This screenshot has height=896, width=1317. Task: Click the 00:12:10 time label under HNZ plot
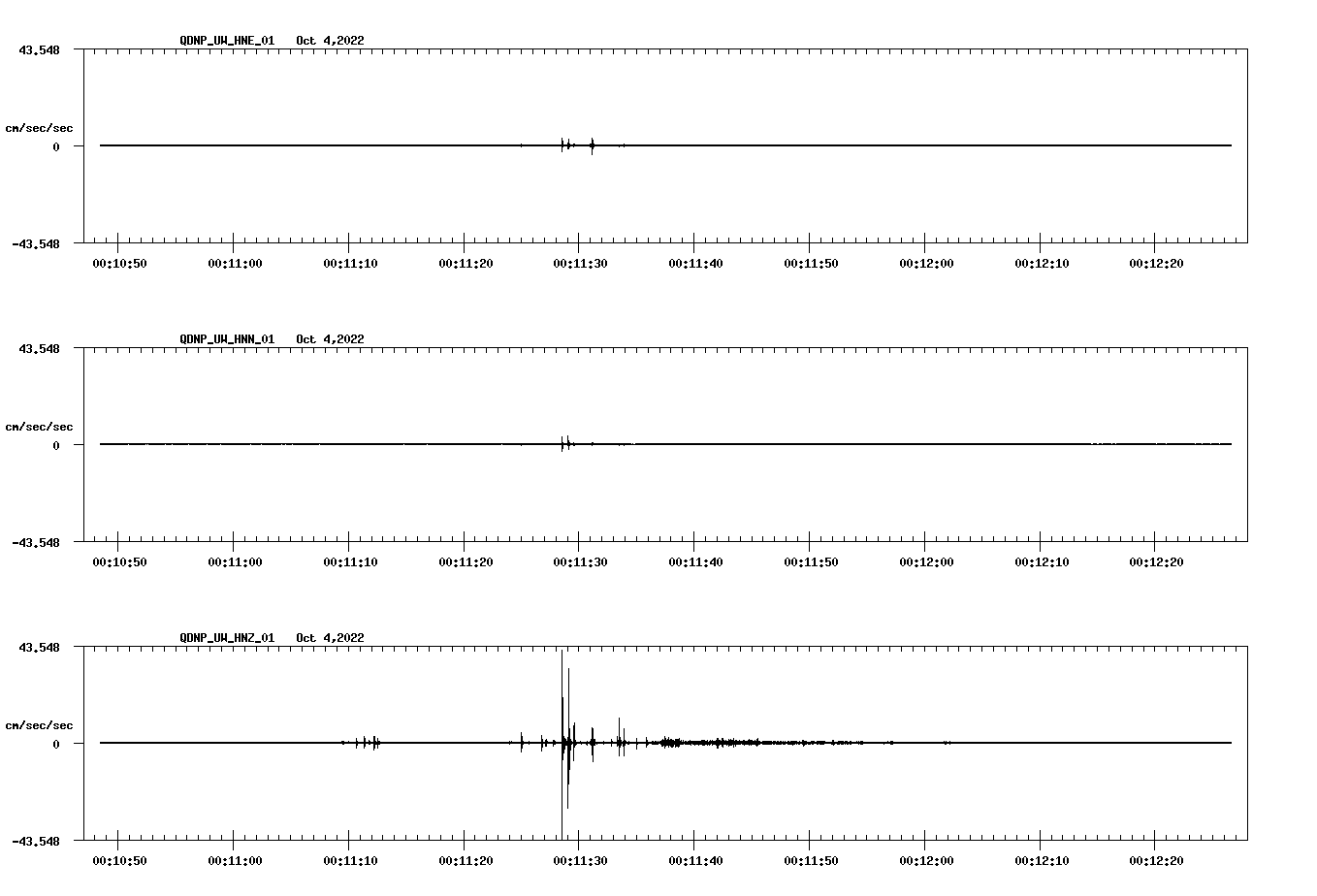click(x=1043, y=861)
